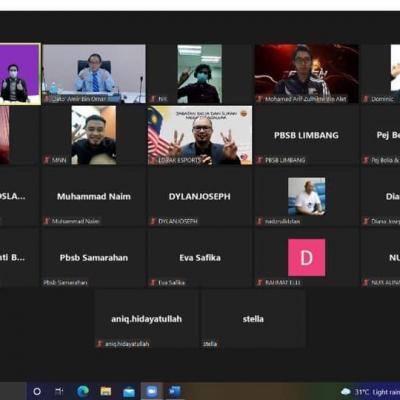The width and height of the screenshot is (400, 400).
Task: Select the PBSB LIMBANG participant tile
Action: coord(306,135)
